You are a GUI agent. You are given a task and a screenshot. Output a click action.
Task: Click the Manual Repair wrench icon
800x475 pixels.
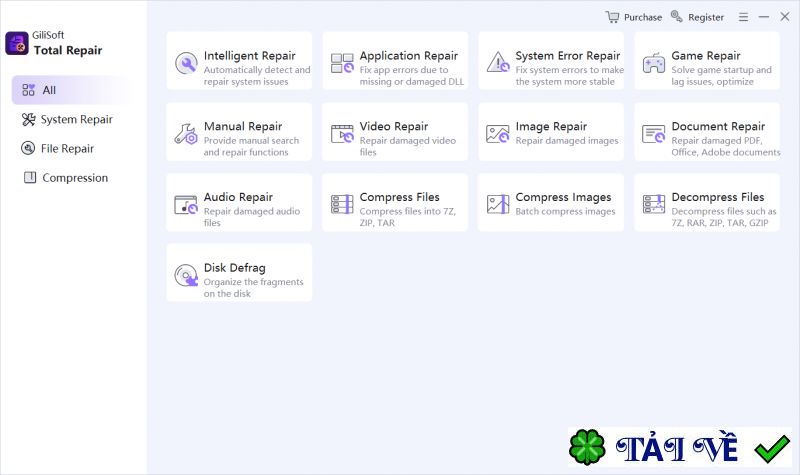[186, 134]
